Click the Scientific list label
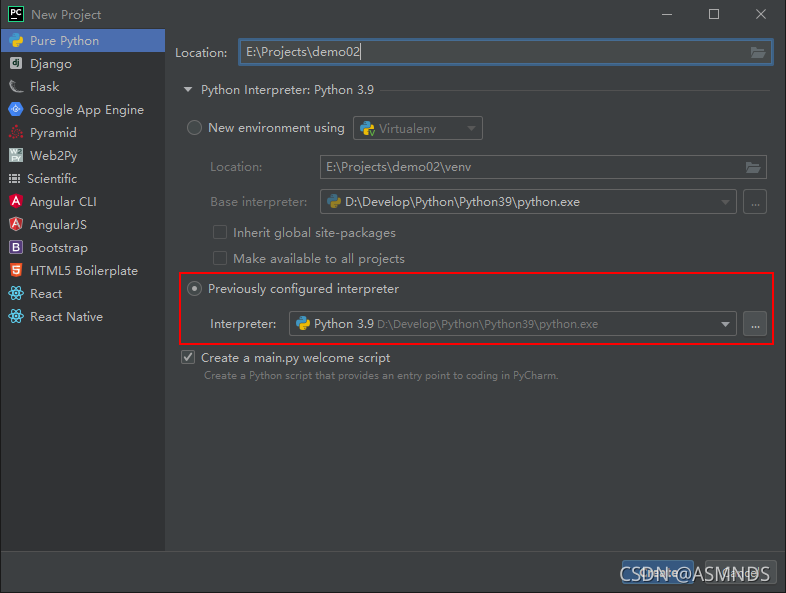The height and width of the screenshot is (593, 786). pyautogui.click(x=52, y=178)
